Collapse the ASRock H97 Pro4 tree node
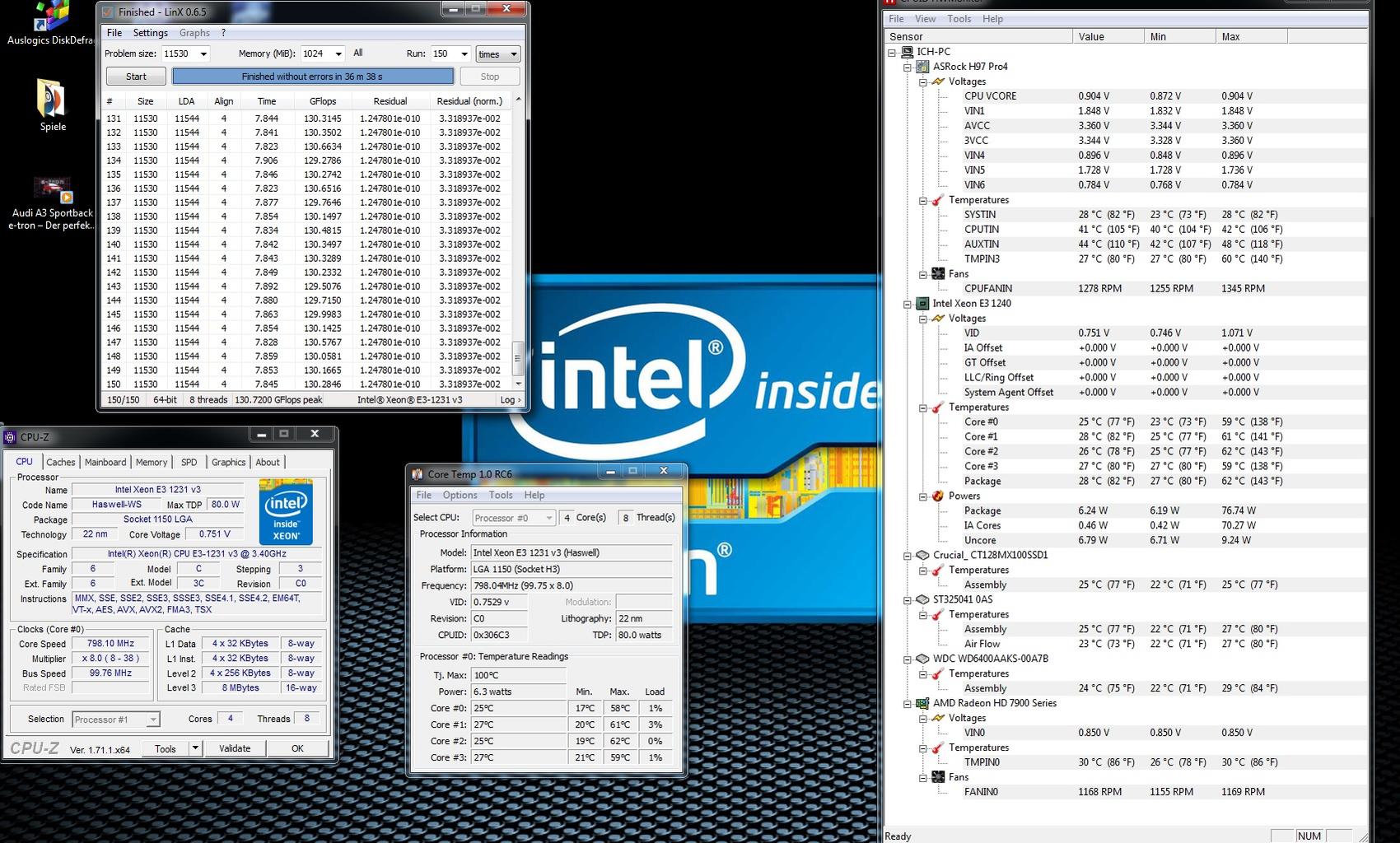1400x843 pixels. (x=908, y=67)
